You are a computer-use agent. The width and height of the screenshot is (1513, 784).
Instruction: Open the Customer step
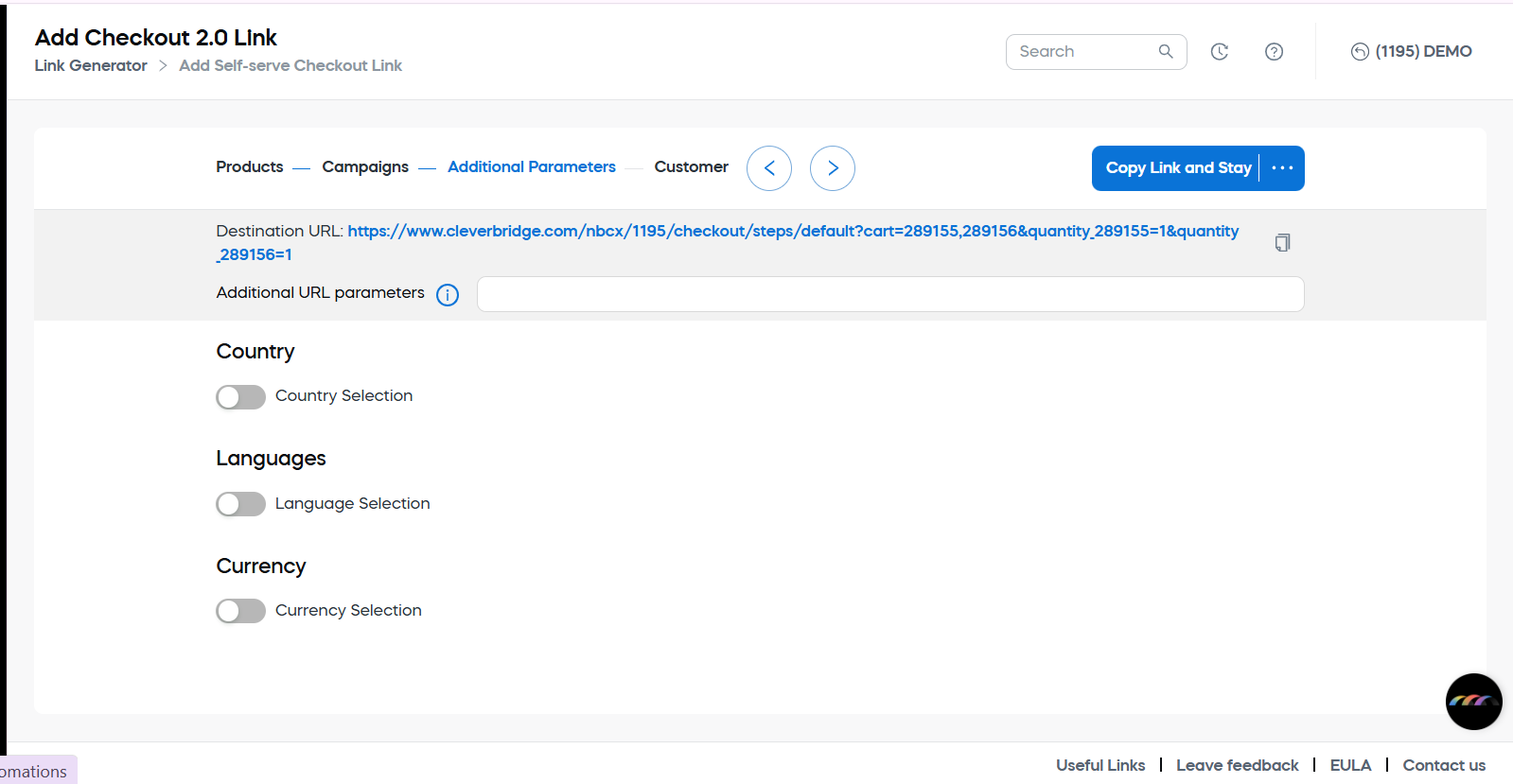pos(691,167)
